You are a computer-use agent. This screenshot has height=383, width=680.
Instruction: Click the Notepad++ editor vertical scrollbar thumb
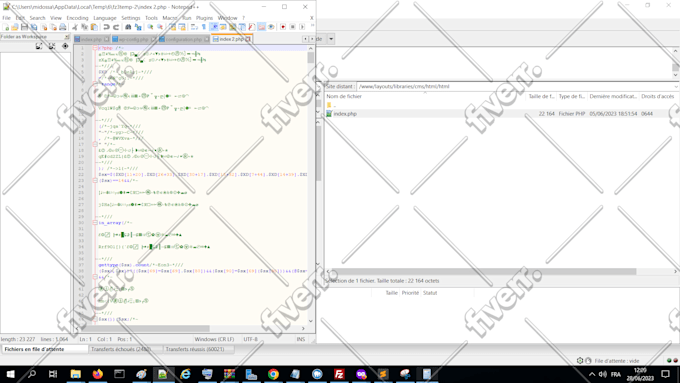tap(311, 58)
